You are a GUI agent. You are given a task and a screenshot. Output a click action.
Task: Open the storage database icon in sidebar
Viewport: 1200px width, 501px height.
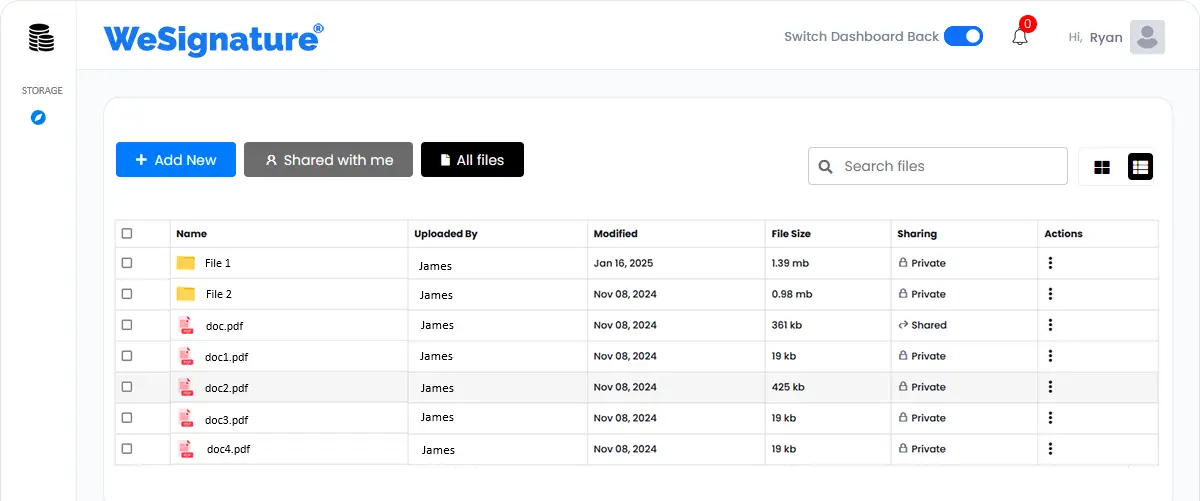(x=41, y=39)
